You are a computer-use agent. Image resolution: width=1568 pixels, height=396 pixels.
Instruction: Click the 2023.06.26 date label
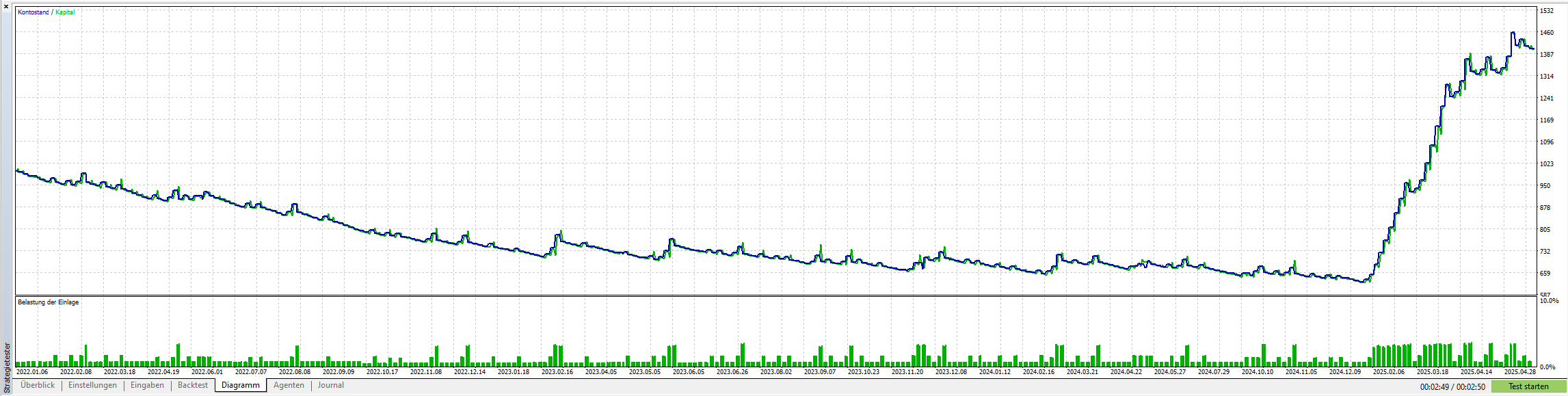[732, 372]
